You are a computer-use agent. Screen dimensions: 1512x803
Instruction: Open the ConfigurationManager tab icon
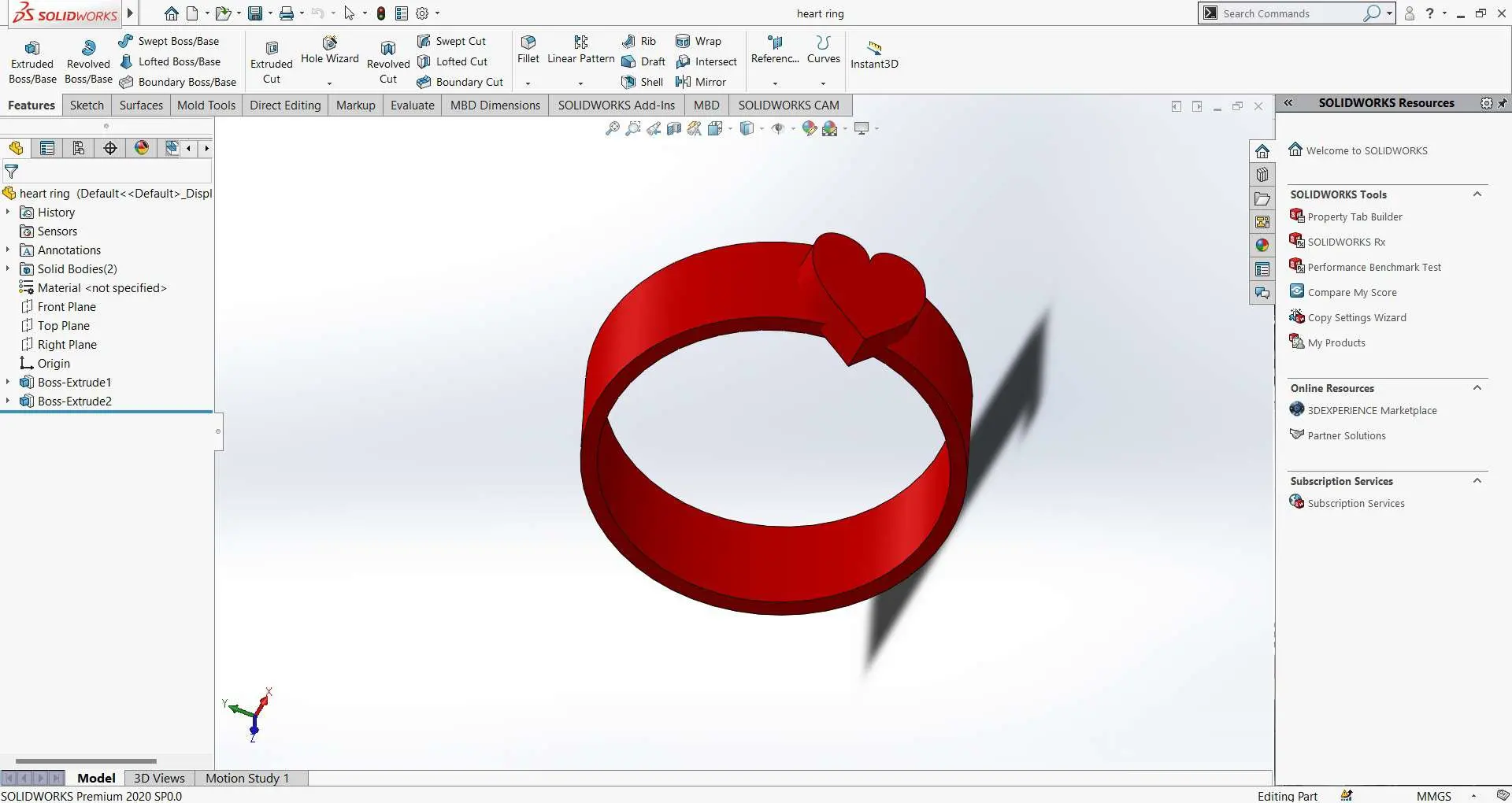pyautogui.click(x=79, y=148)
